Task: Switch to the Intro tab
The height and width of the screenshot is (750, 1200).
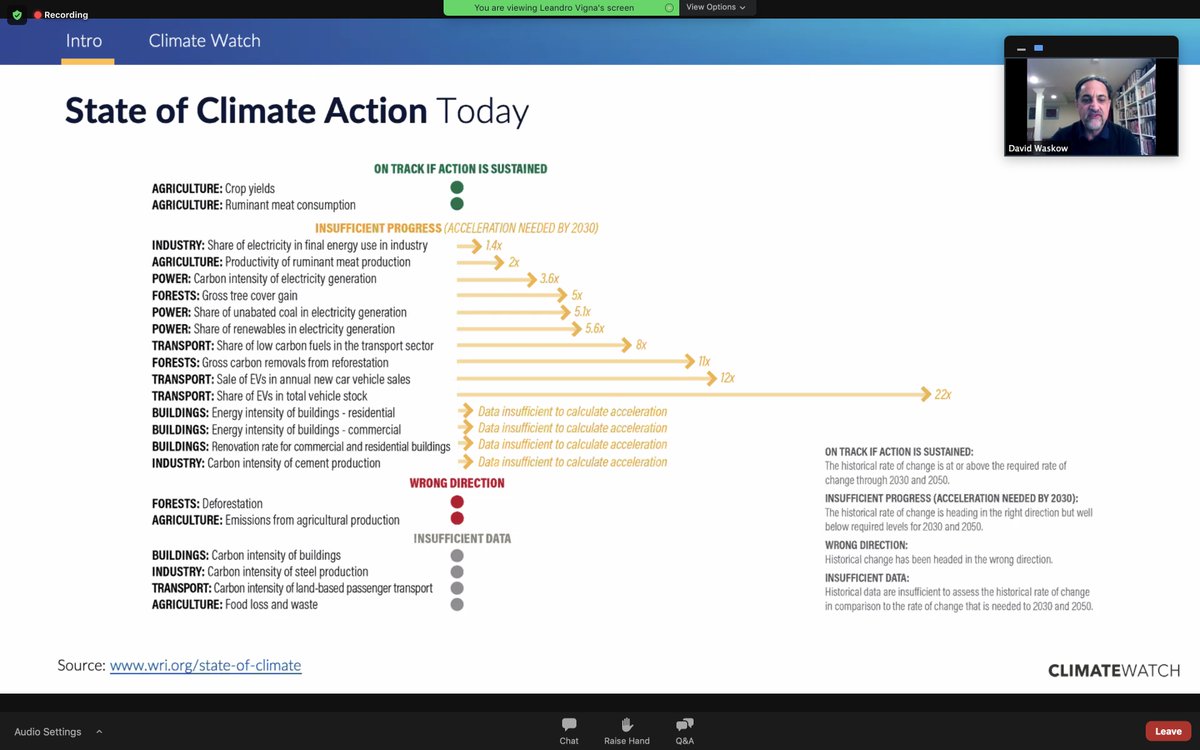Action: coord(84,41)
